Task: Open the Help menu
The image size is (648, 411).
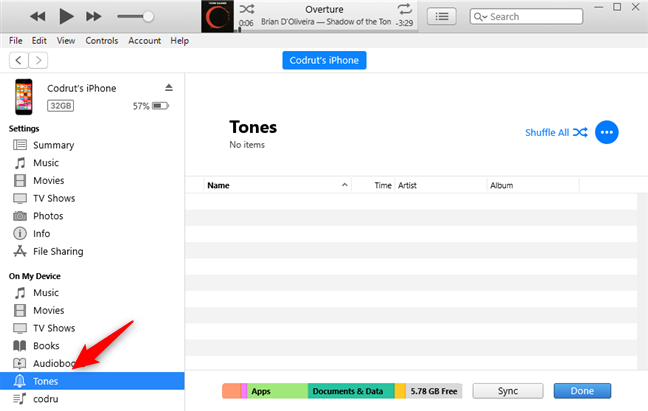Action: point(179,40)
